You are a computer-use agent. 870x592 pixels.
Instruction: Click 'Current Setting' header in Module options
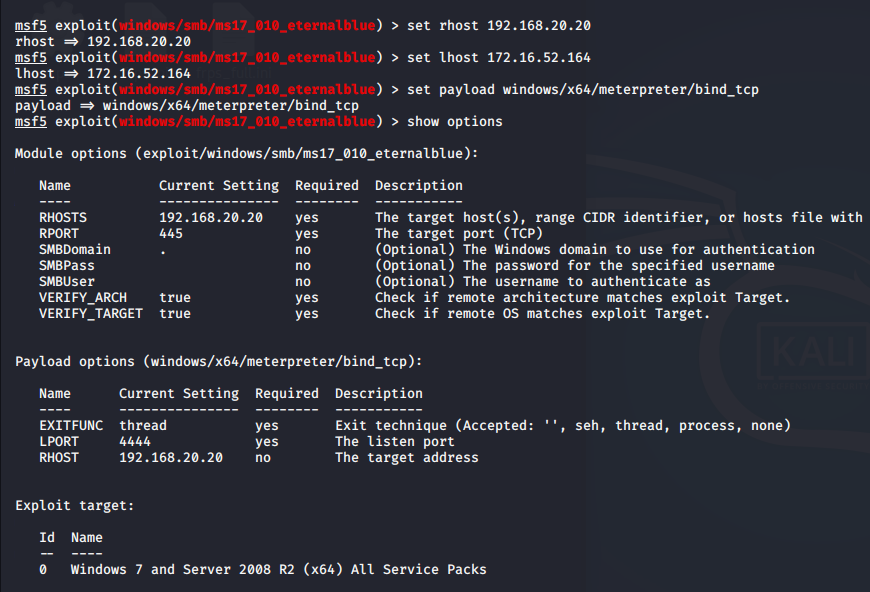click(x=219, y=186)
